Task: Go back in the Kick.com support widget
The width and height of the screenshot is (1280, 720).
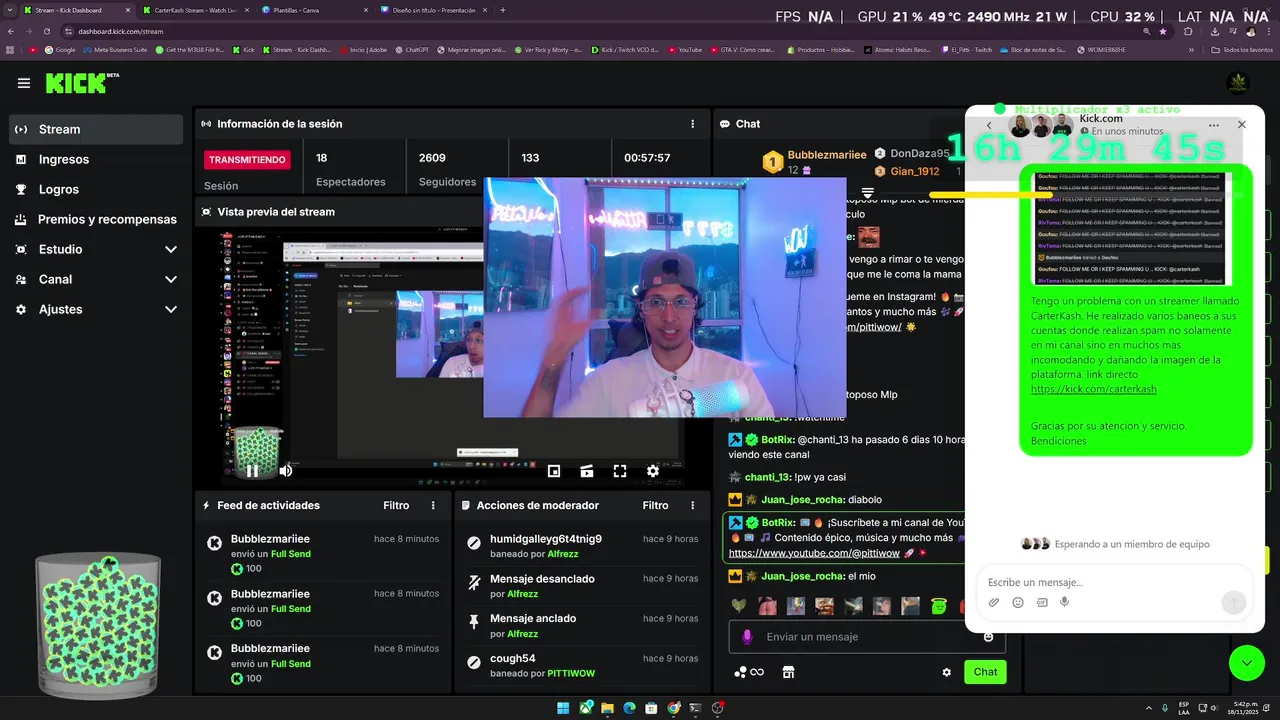Action: point(989,125)
